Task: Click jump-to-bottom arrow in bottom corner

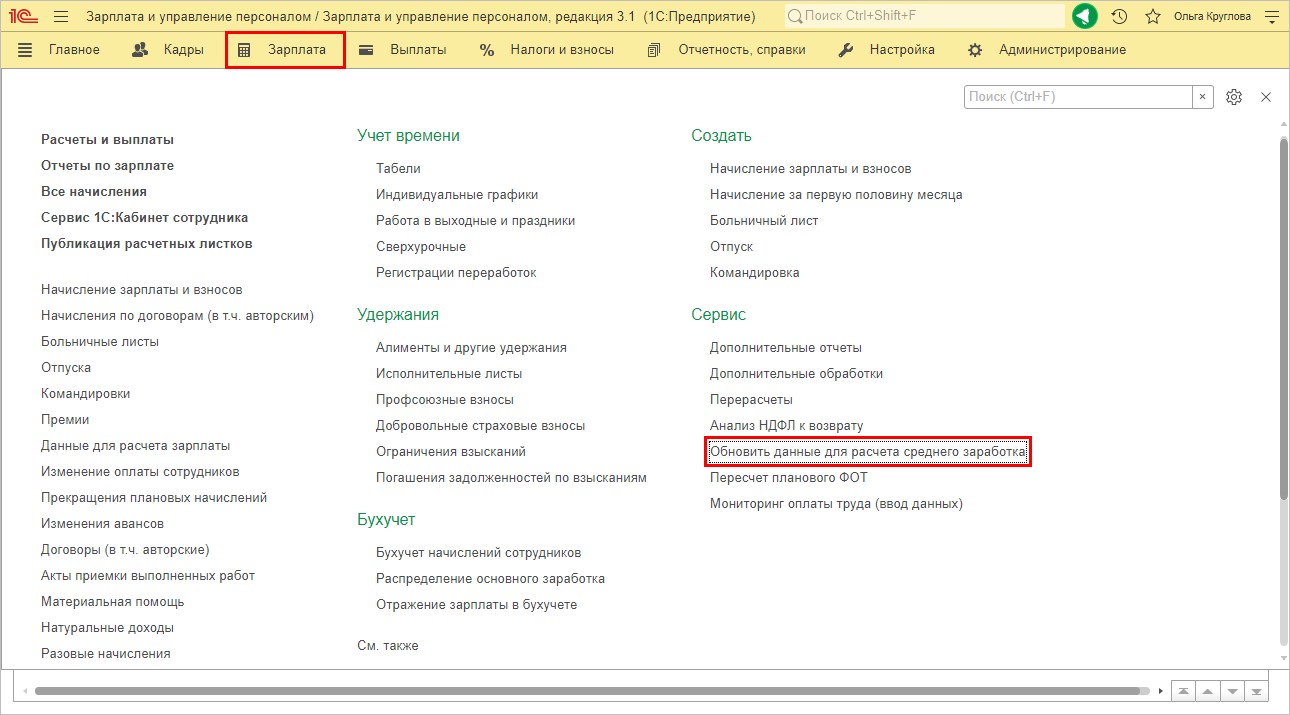Action: 1256,691
